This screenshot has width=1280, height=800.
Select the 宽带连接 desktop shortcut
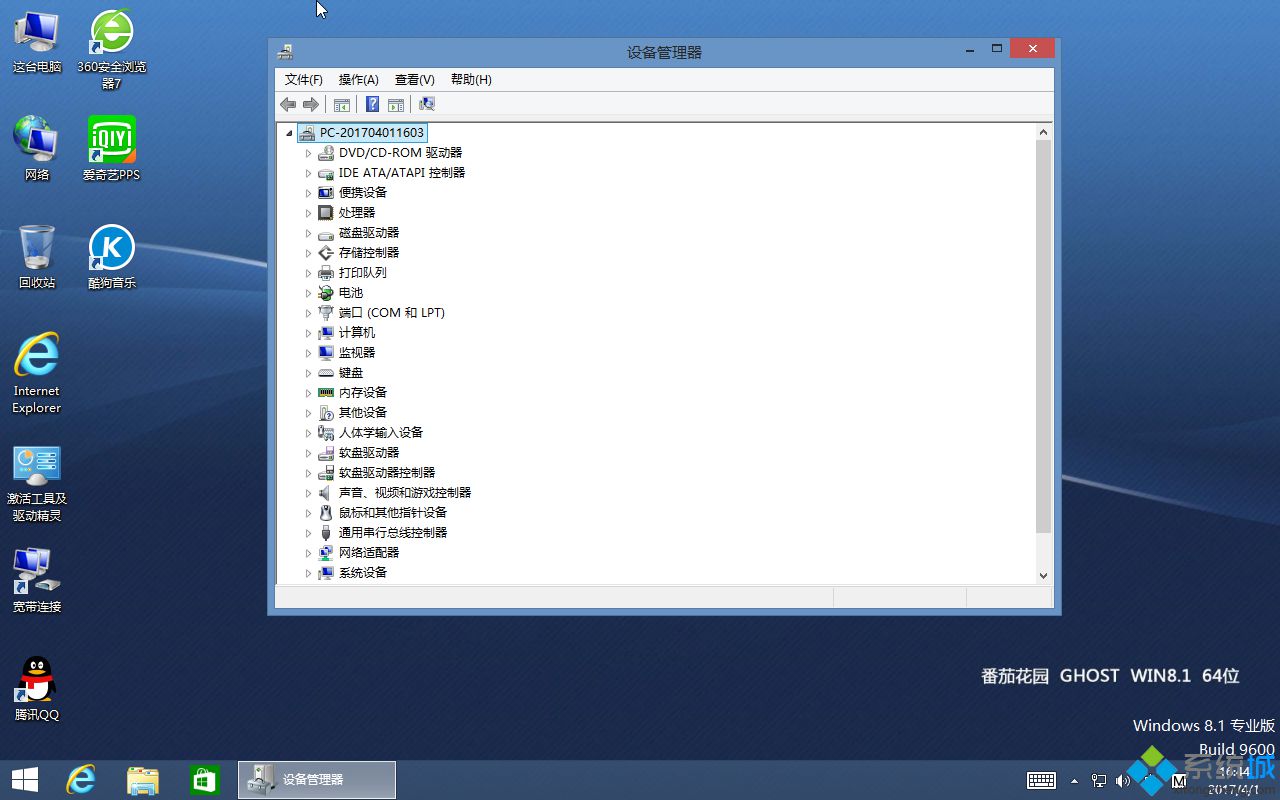37,580
